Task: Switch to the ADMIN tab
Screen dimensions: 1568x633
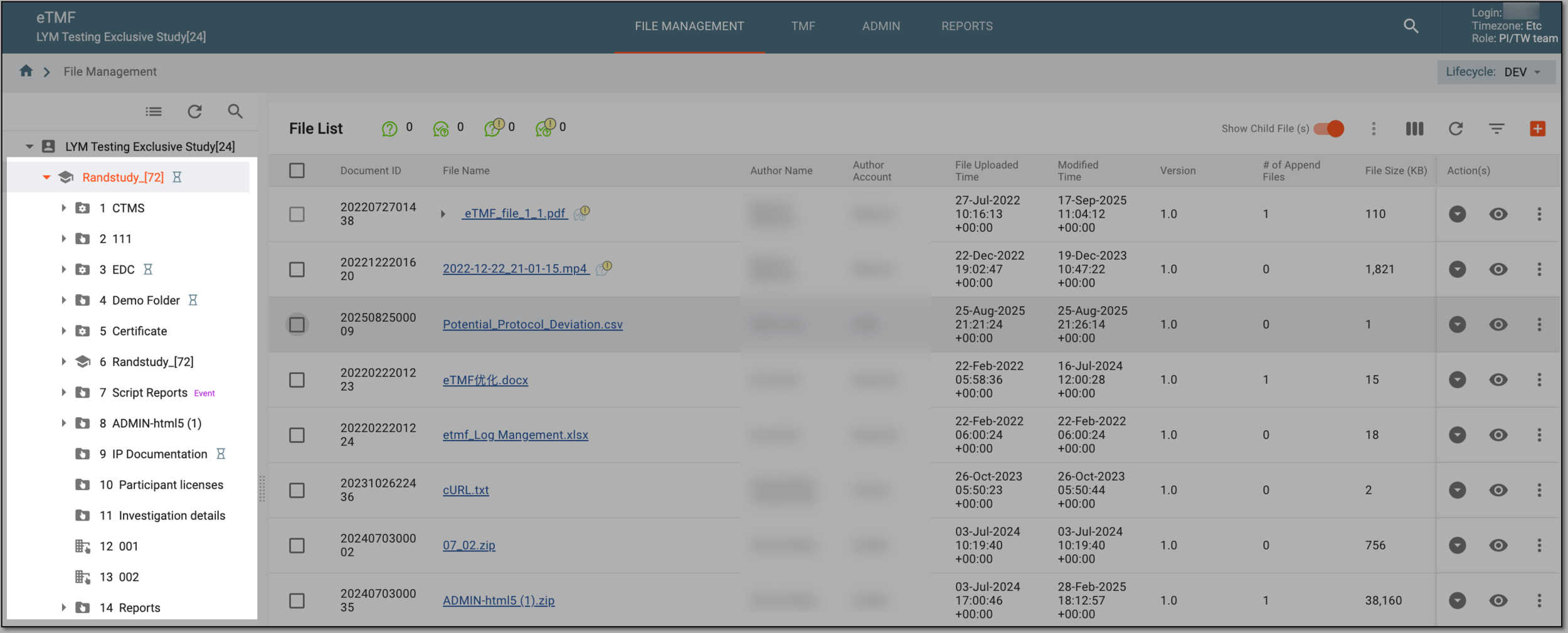Action: [x=881, y=26]
